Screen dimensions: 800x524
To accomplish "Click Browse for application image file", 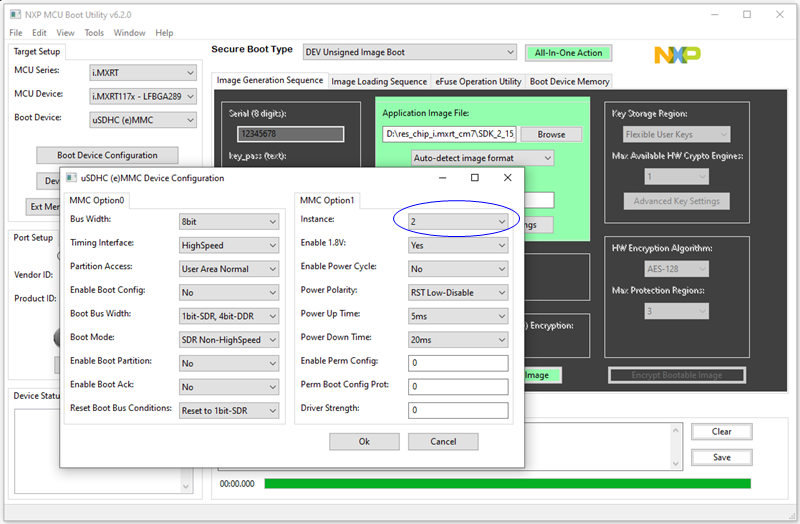I will (551, 134).
